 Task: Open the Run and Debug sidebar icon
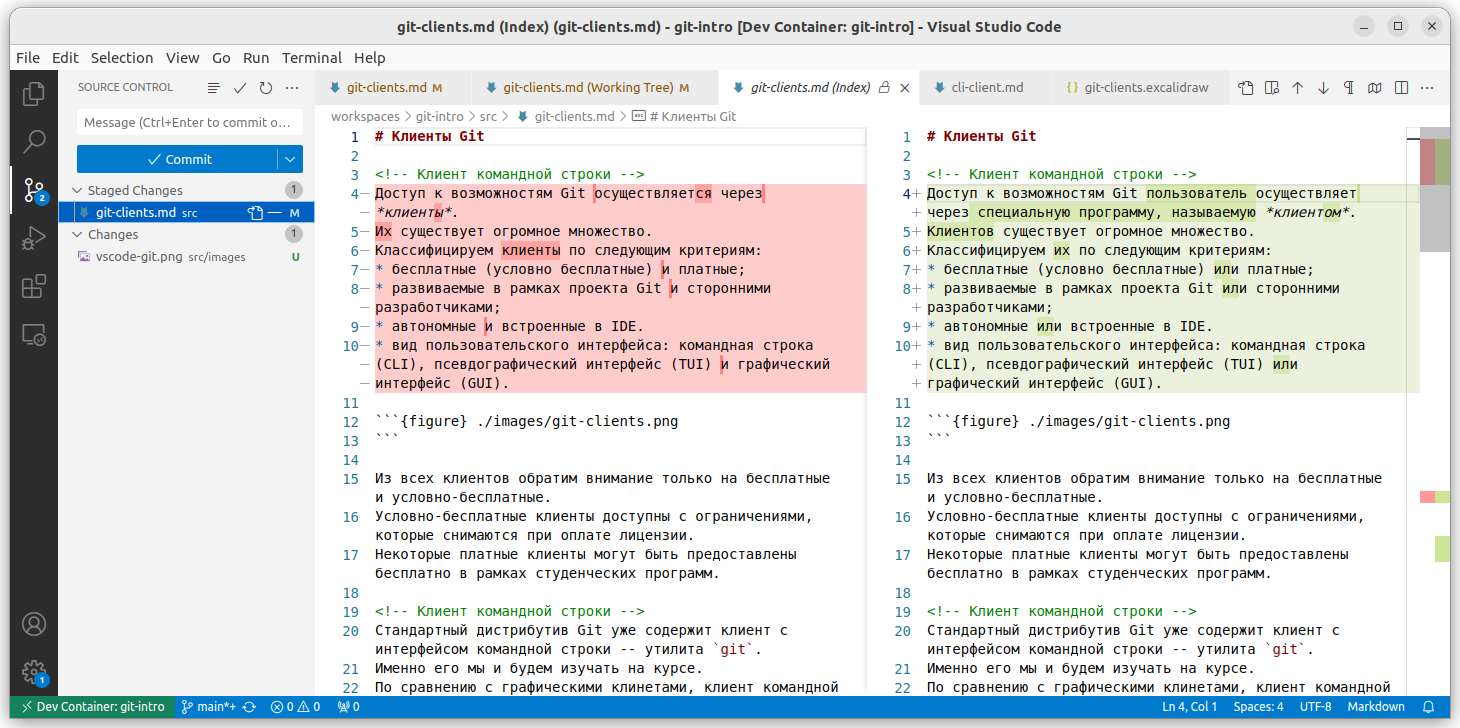point(33,237)
